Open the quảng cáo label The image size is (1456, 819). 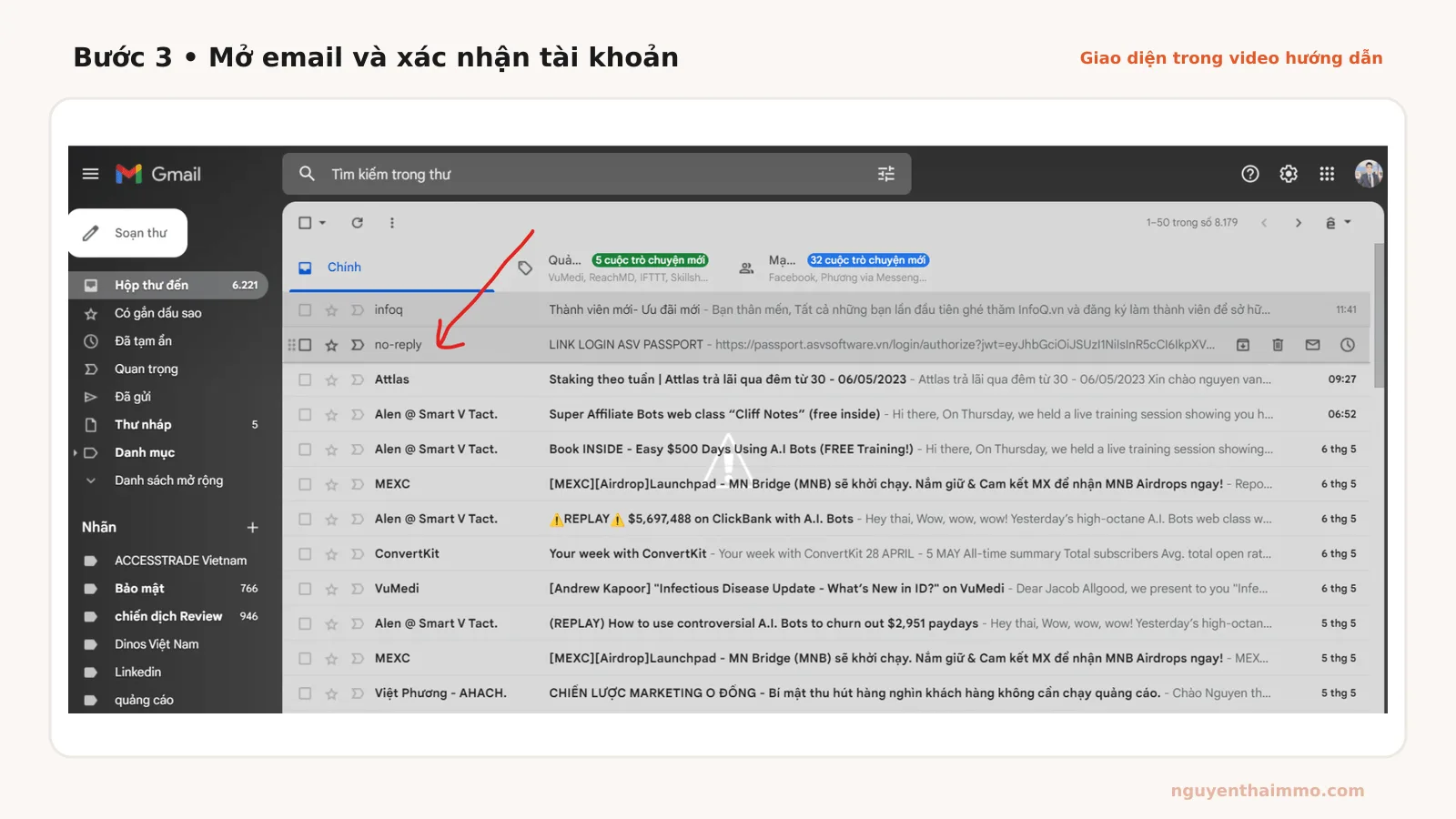click(169, 700)
